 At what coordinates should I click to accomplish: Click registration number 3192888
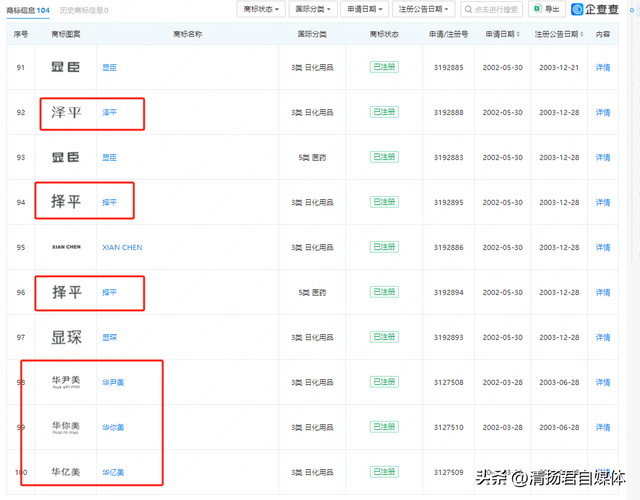(x=449, y=113)
